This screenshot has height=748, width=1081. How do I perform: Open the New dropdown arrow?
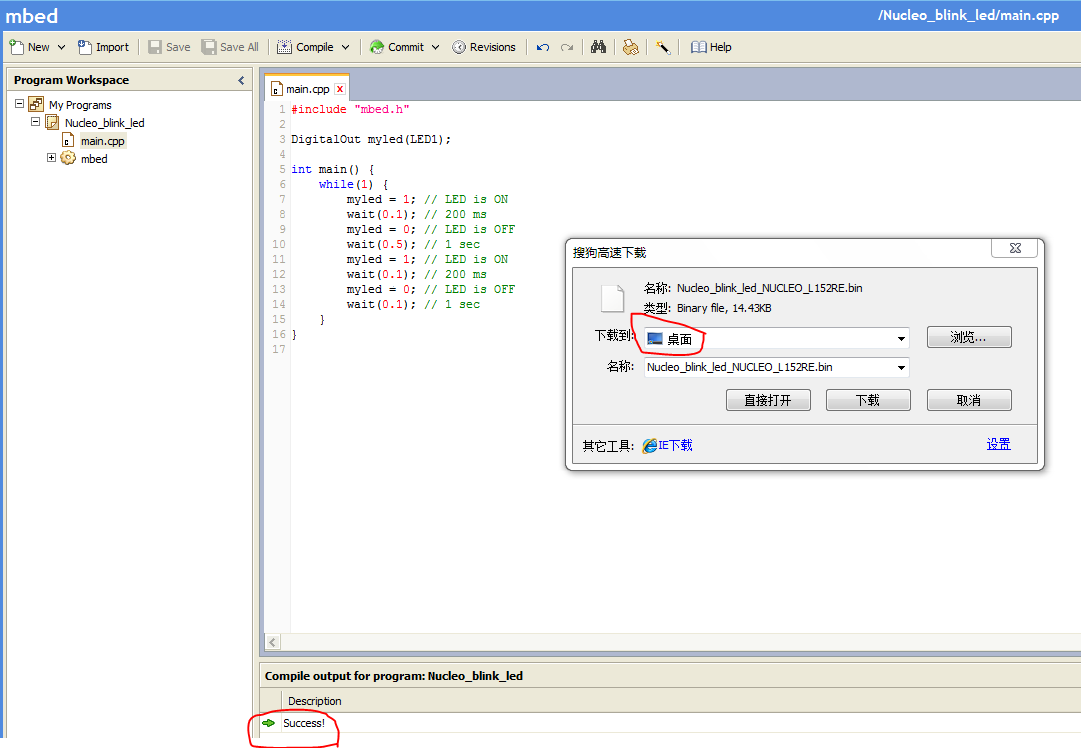61,47
